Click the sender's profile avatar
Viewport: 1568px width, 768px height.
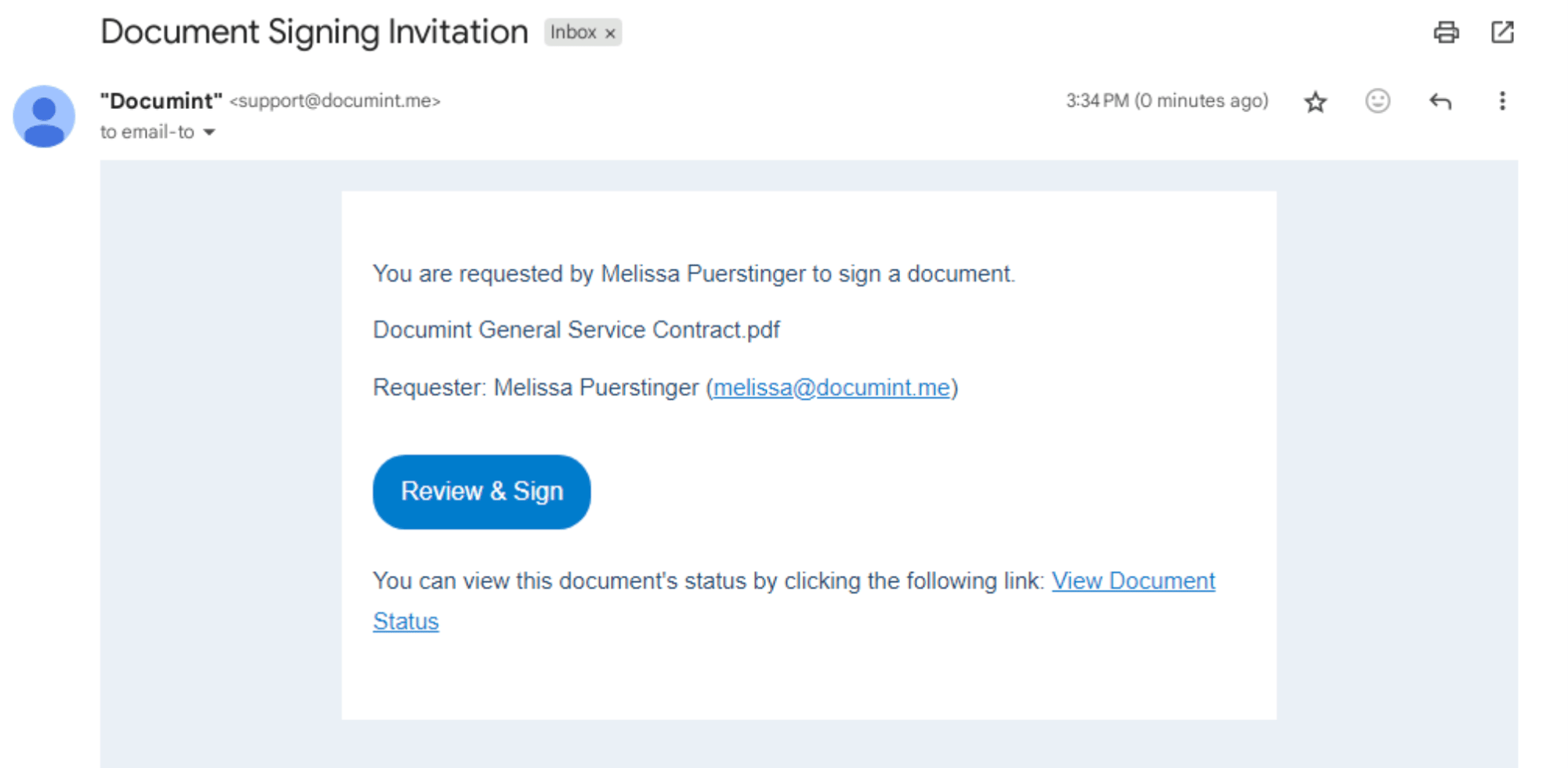44,116
